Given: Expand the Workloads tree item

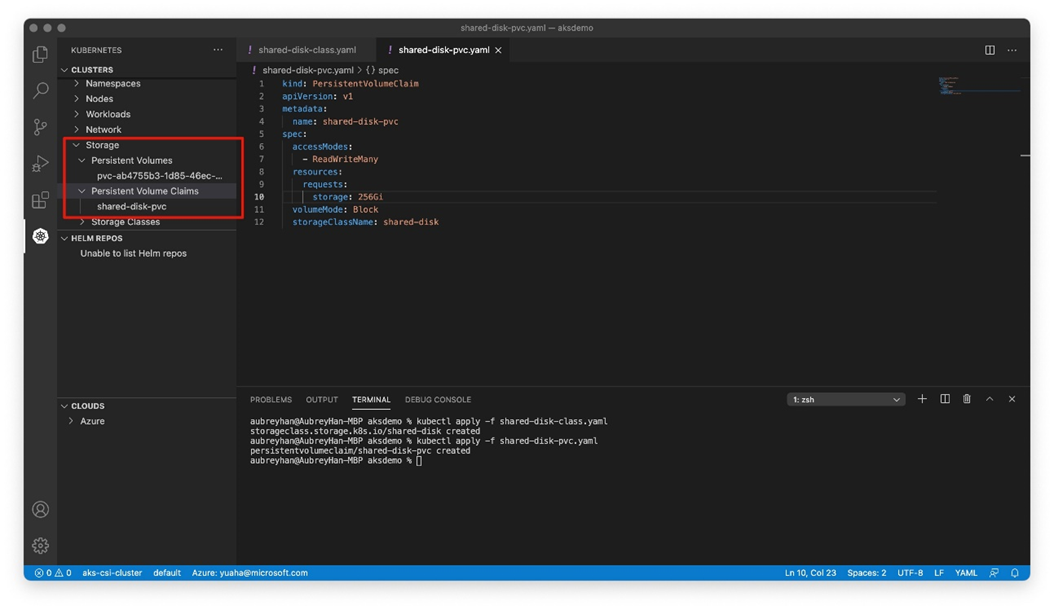Looking at the screenshot, I should click(x=77, y=114).
